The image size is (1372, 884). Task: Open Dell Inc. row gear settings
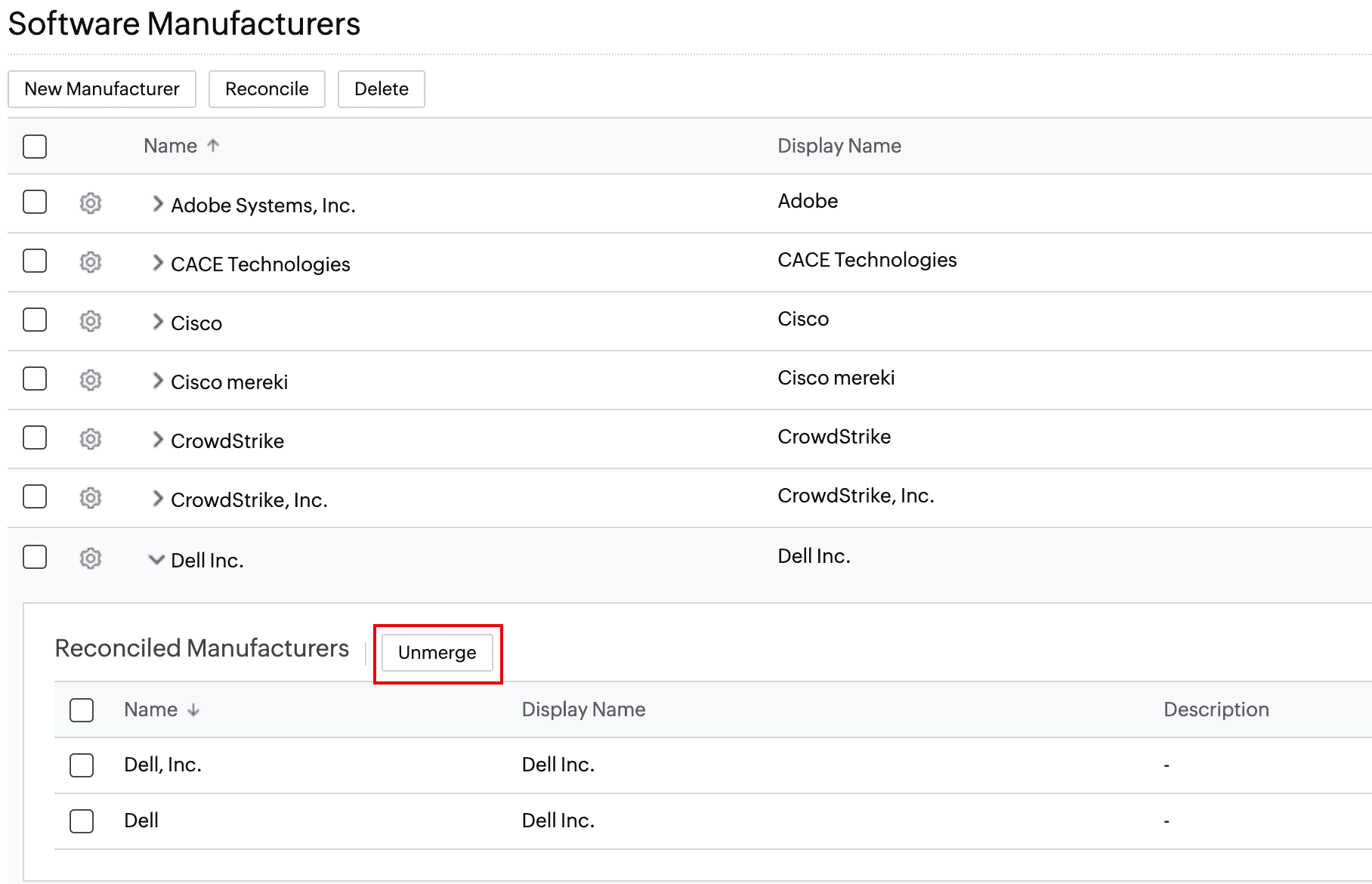pos(91,558)
